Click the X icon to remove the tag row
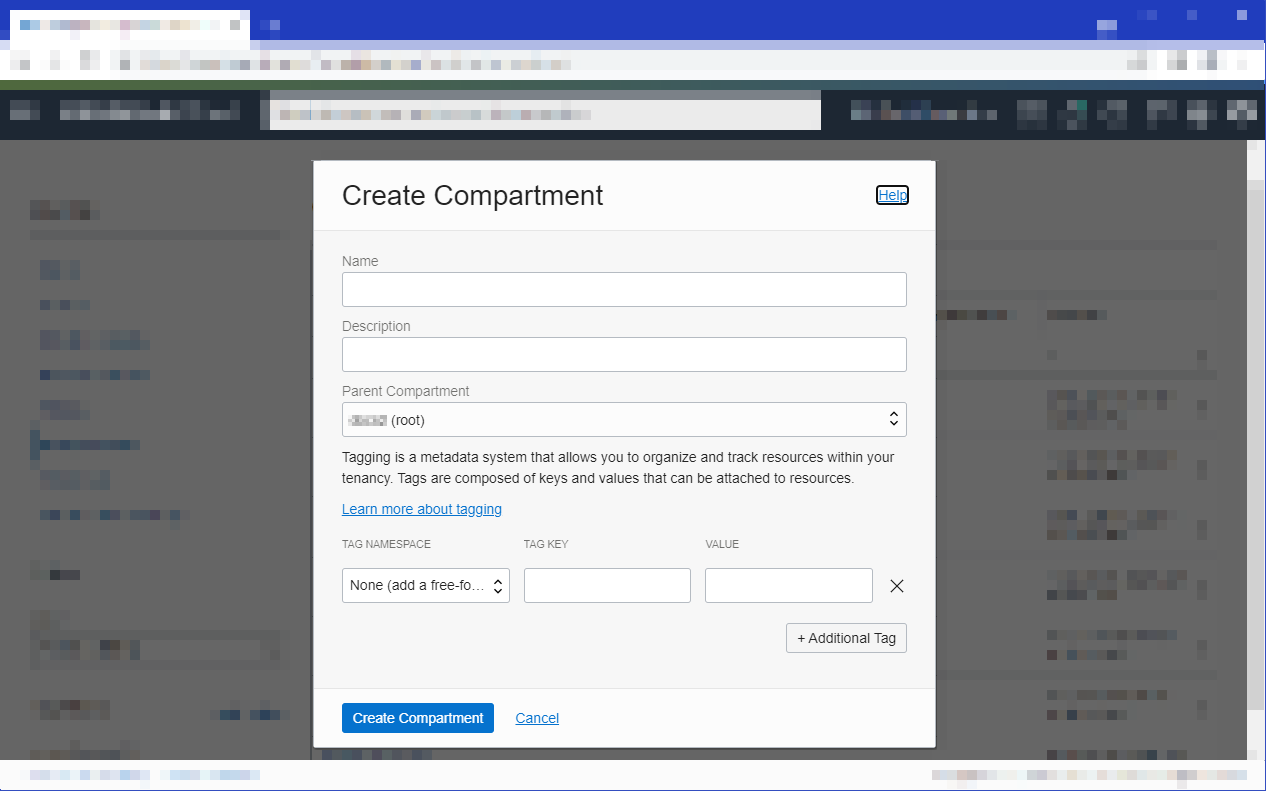The width and height of the screenshot is (1266, 791). [896, 586]
